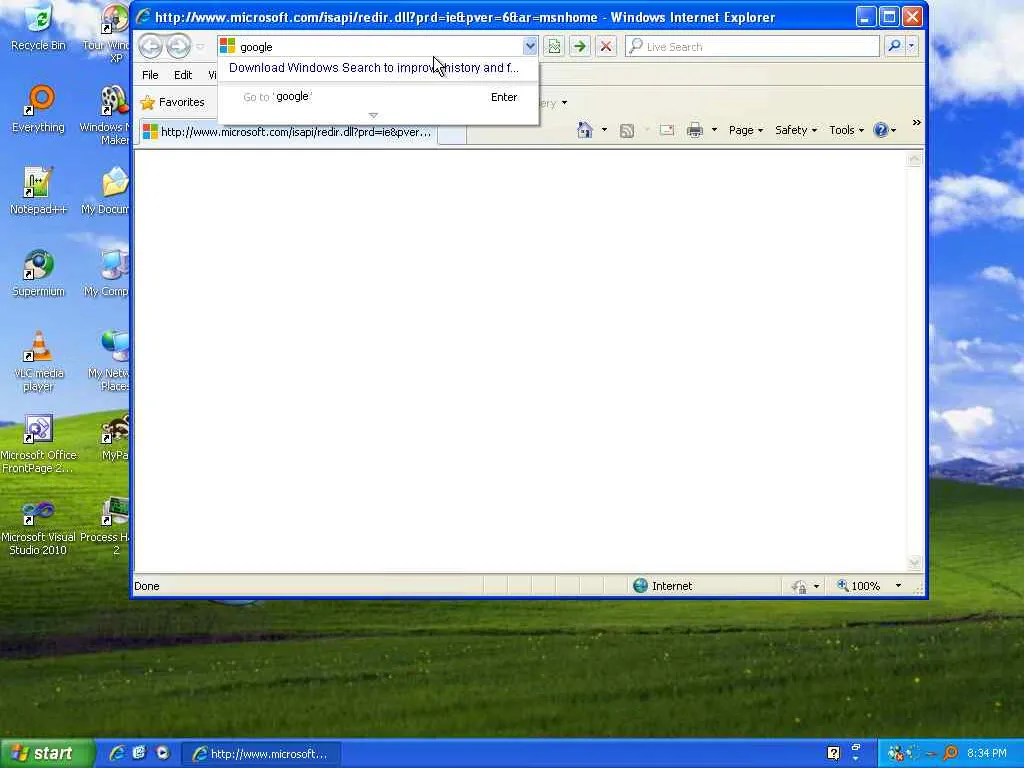Click the Print printer icon
This screenshot has width=1024, height=768.
[695, 130]
